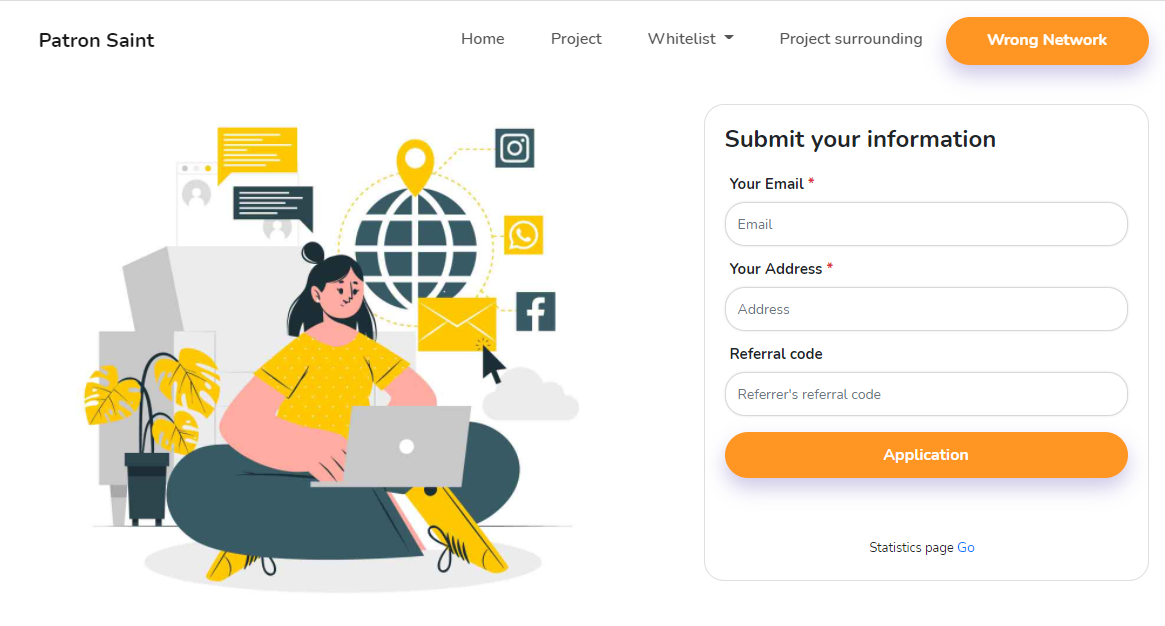
Task: Open the Project nav item
Action: (576, 39)
